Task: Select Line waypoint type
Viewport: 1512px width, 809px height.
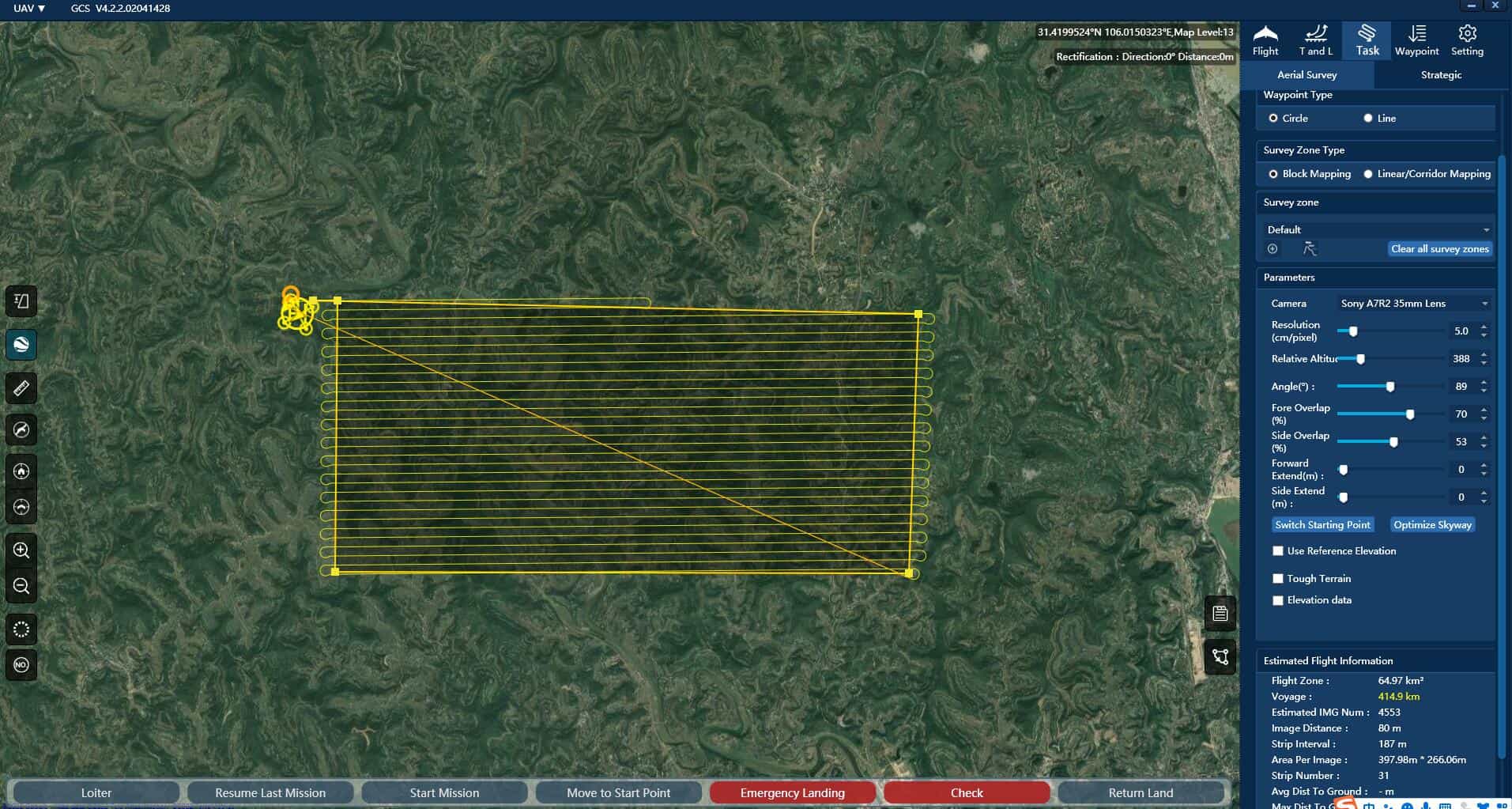Action: tap(1368, 119)
